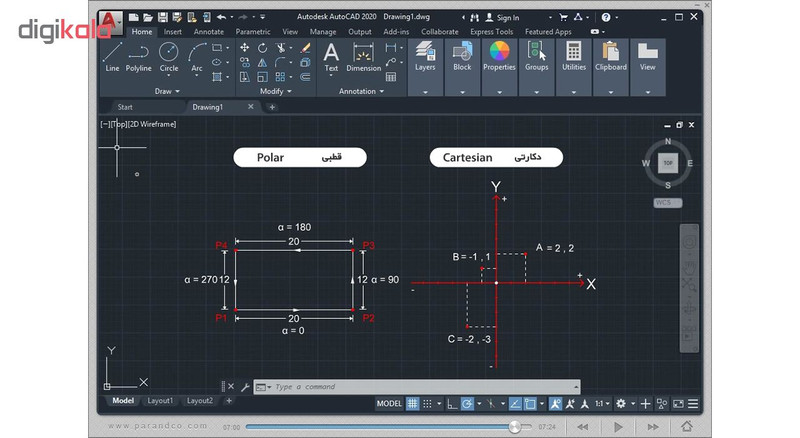
Task: Choose the Arc tool
Action: pos(196,57)
